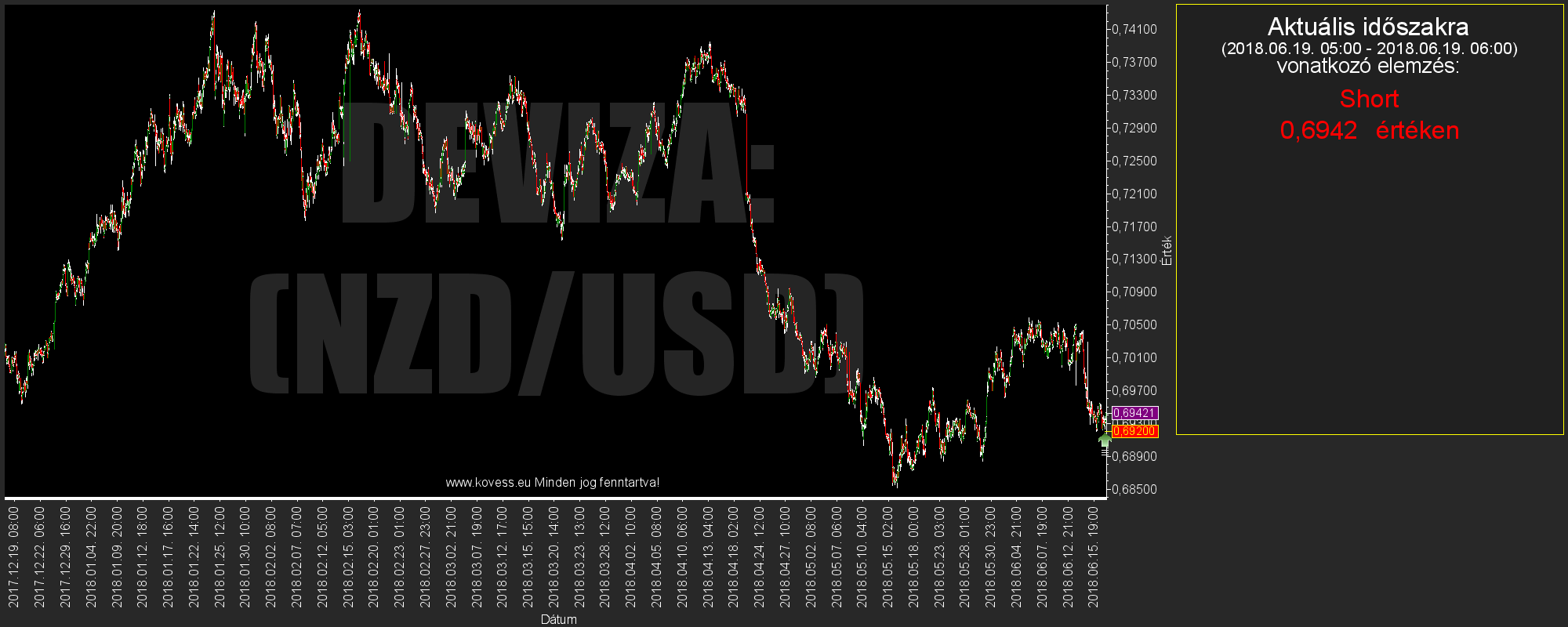
Task: Click the Aktuális időszakra heading
Action: [1368, 27]
